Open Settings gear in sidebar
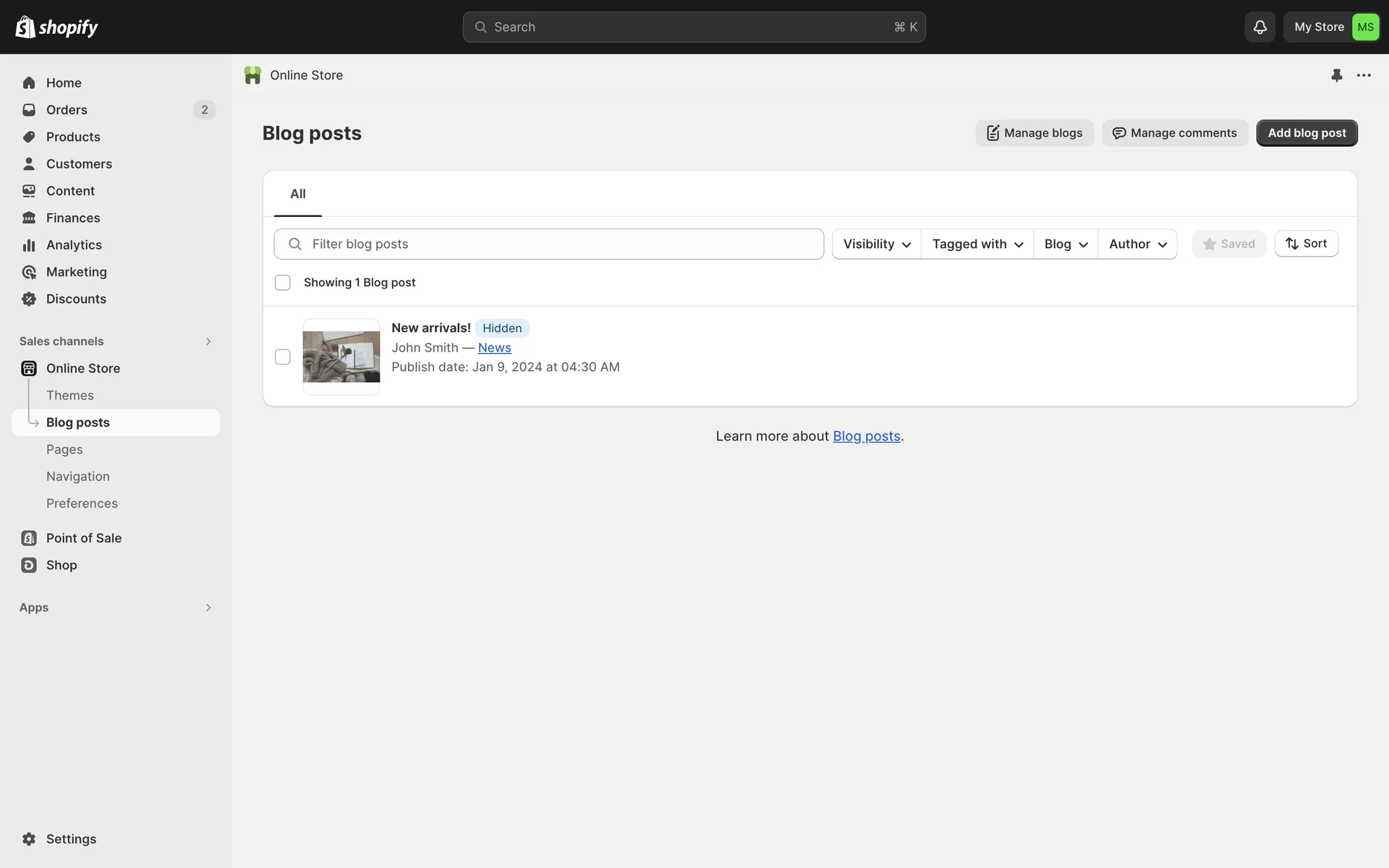The width and height of the screenshot is (1389, 868). pos(71,839)
